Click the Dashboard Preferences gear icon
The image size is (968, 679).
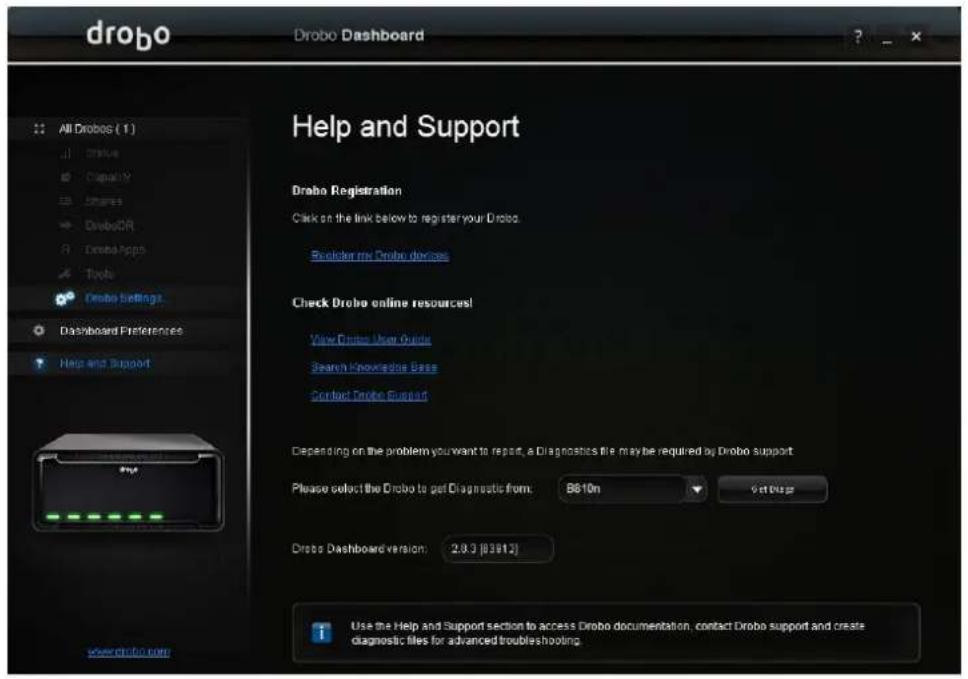click(39, 331)
